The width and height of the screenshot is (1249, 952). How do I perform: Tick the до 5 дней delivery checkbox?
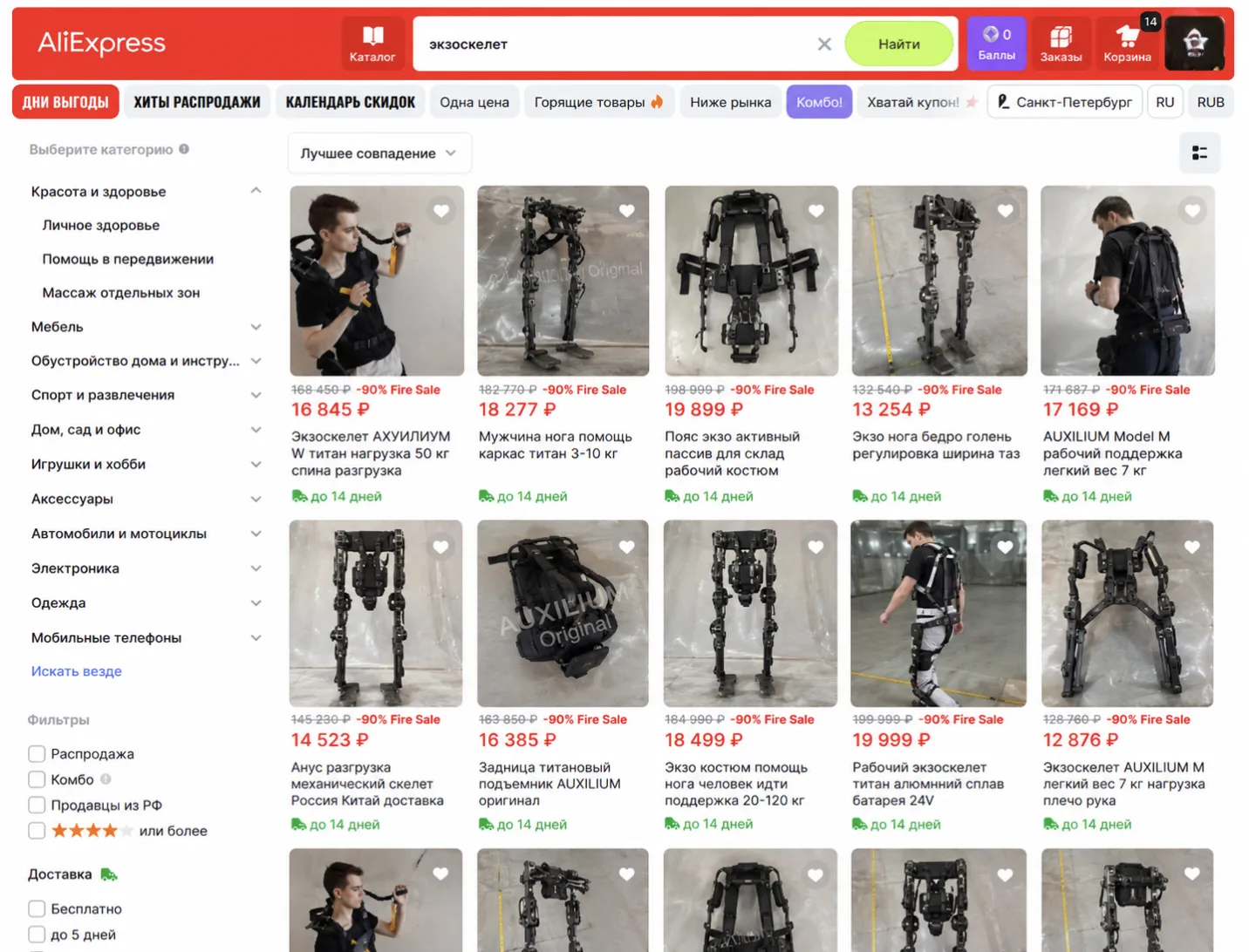pyautogui.click(x=37, y=935)
